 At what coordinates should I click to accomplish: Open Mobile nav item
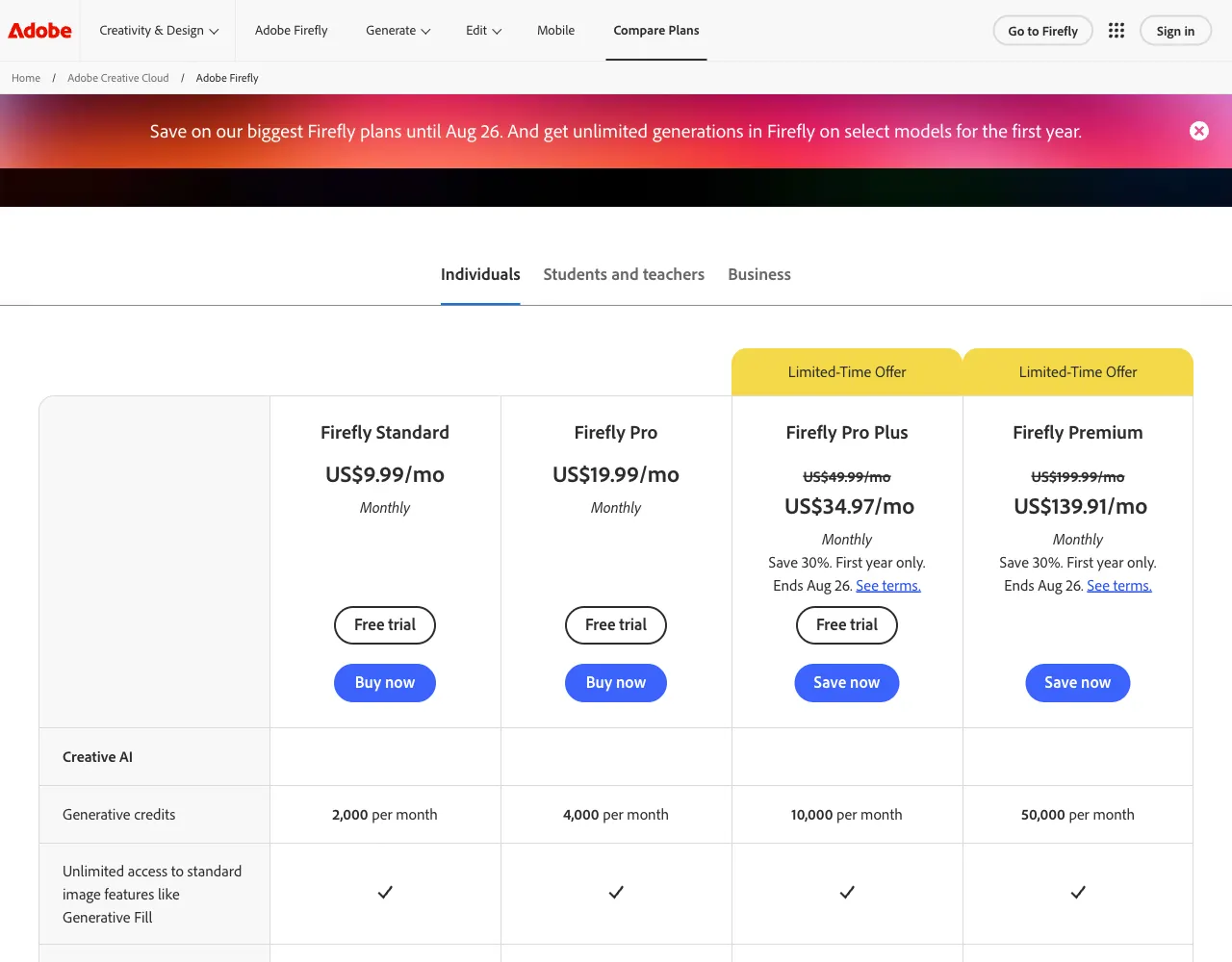(x=555, y=31)
